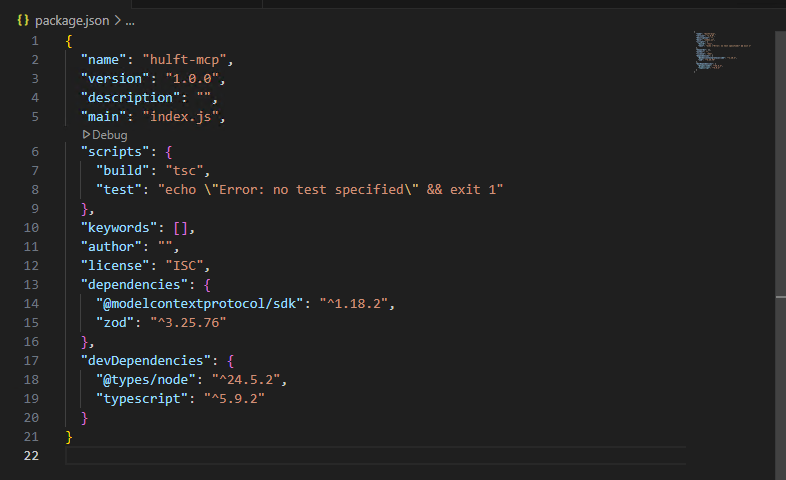Click the breadcrumb ellipsis after package.json
The height and width of the screenshot is (480, 786).
130,21
